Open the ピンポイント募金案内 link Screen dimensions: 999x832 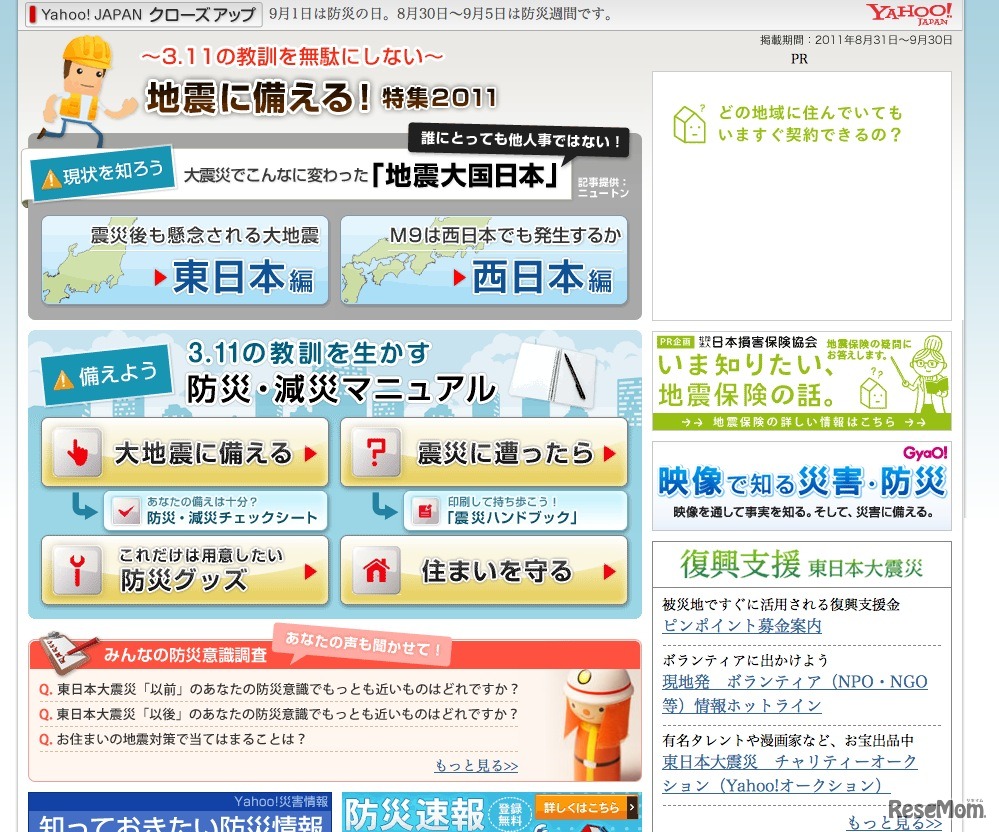click(x=742, y=626)
